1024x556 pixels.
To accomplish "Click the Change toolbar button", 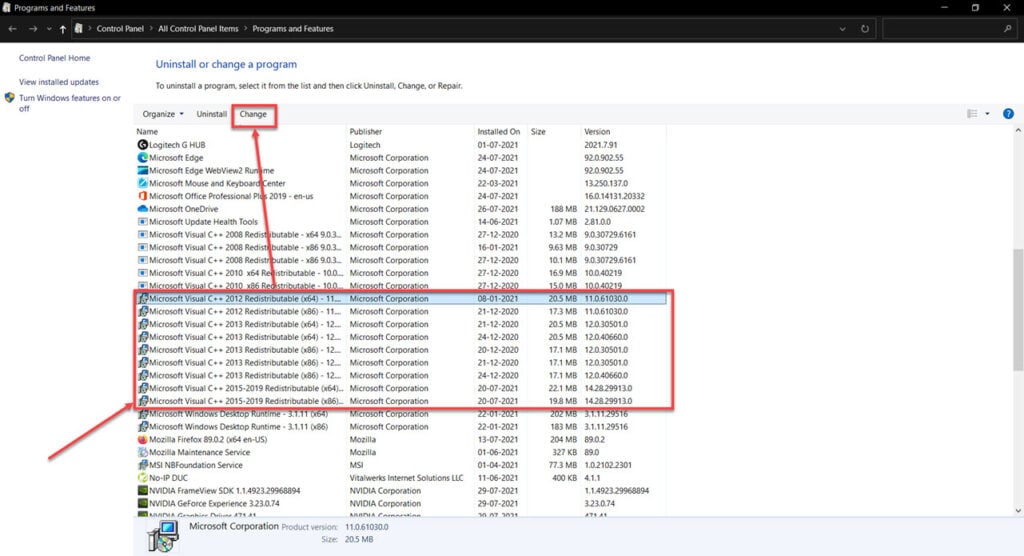I will (253, 114).
